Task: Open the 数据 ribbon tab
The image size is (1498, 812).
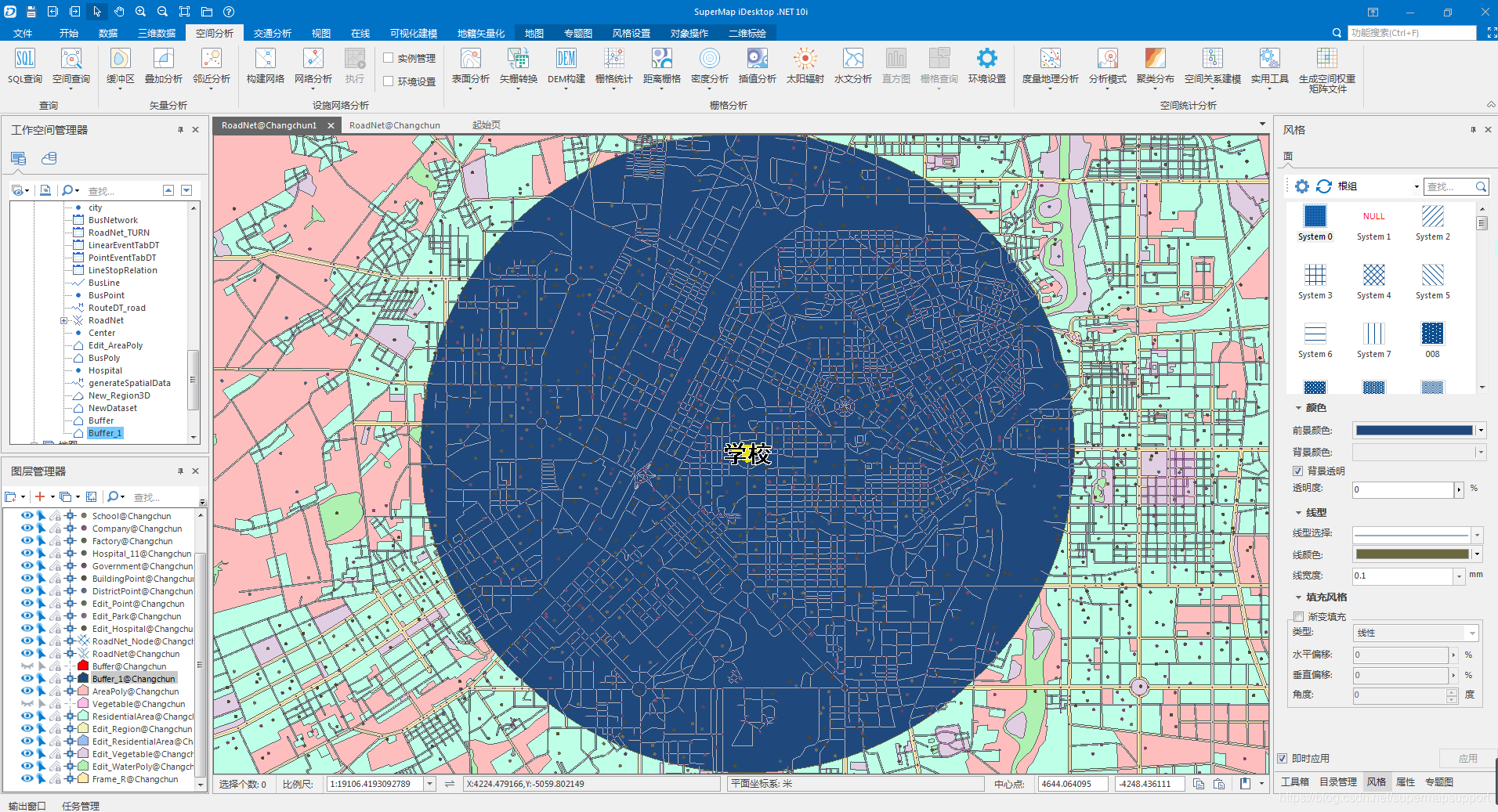Action: point(108,33)
